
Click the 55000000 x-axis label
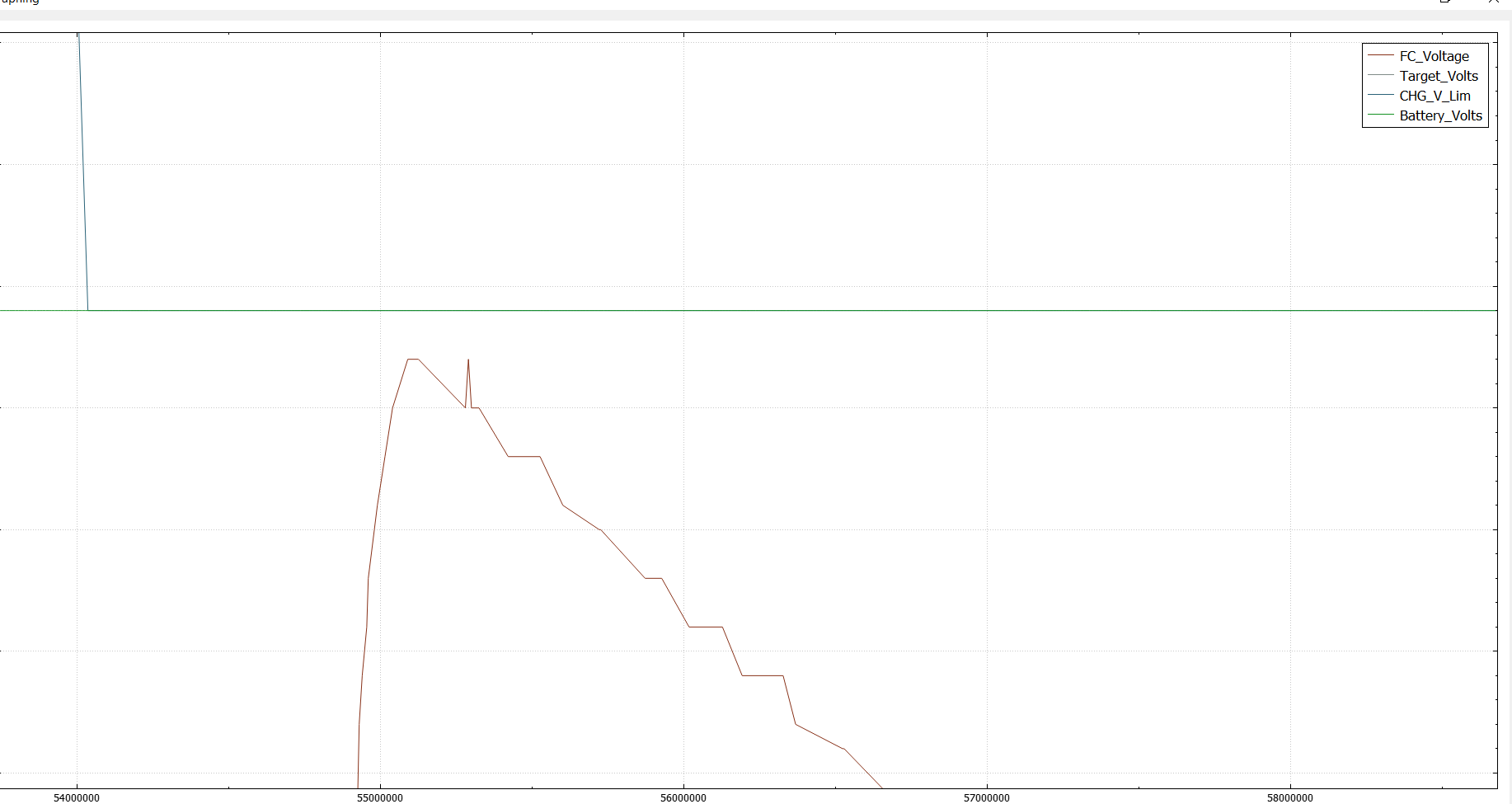point(380,797)
